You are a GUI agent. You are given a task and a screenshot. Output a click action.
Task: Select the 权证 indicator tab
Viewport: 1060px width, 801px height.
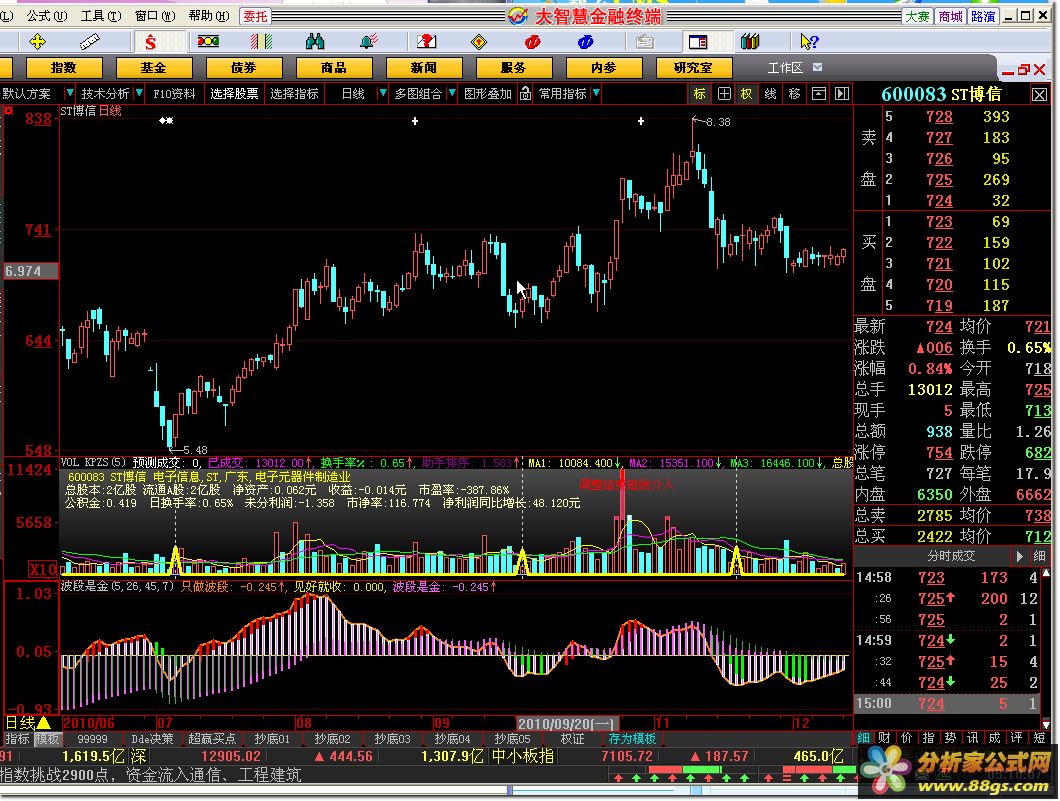click(x=572, y=739)
